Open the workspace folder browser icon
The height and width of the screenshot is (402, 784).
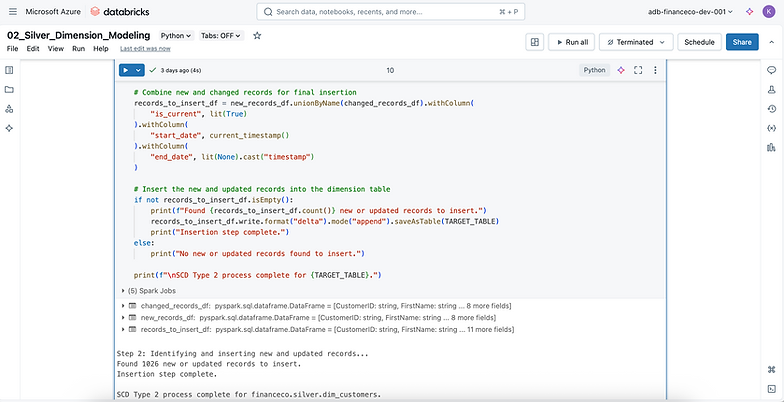[x=9, y=89]
